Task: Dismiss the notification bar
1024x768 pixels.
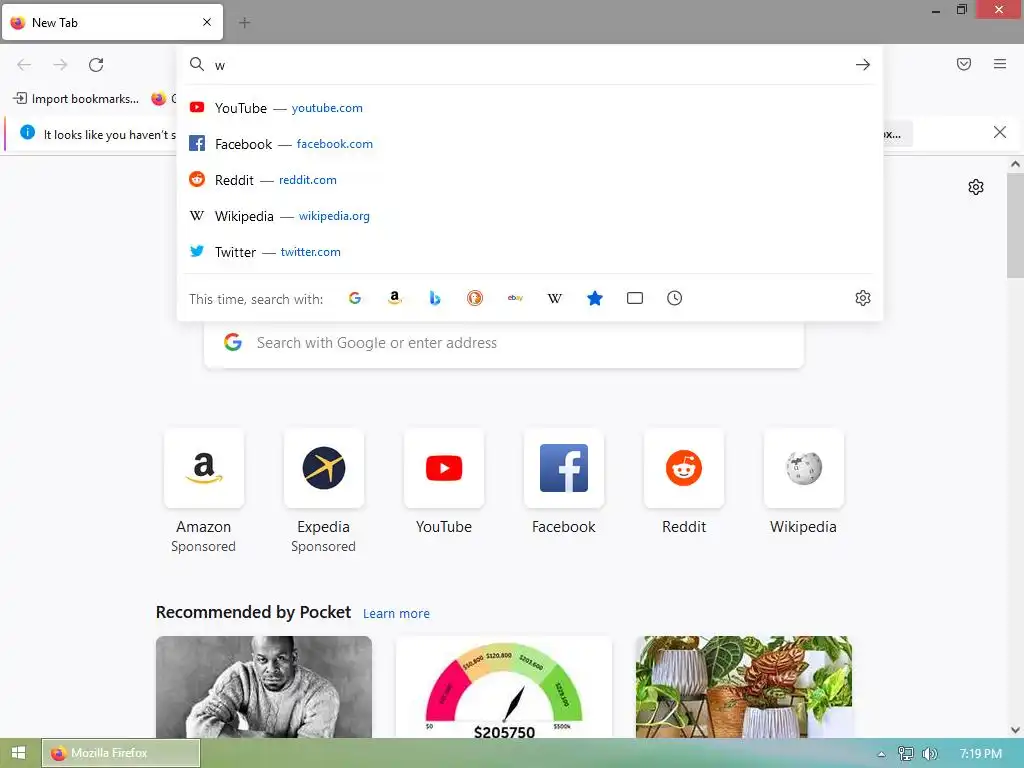Action: click(999, 133)
